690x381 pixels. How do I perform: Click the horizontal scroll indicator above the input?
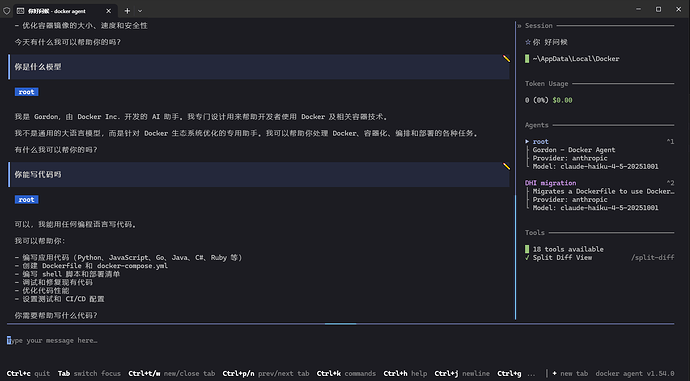point(340,324)
